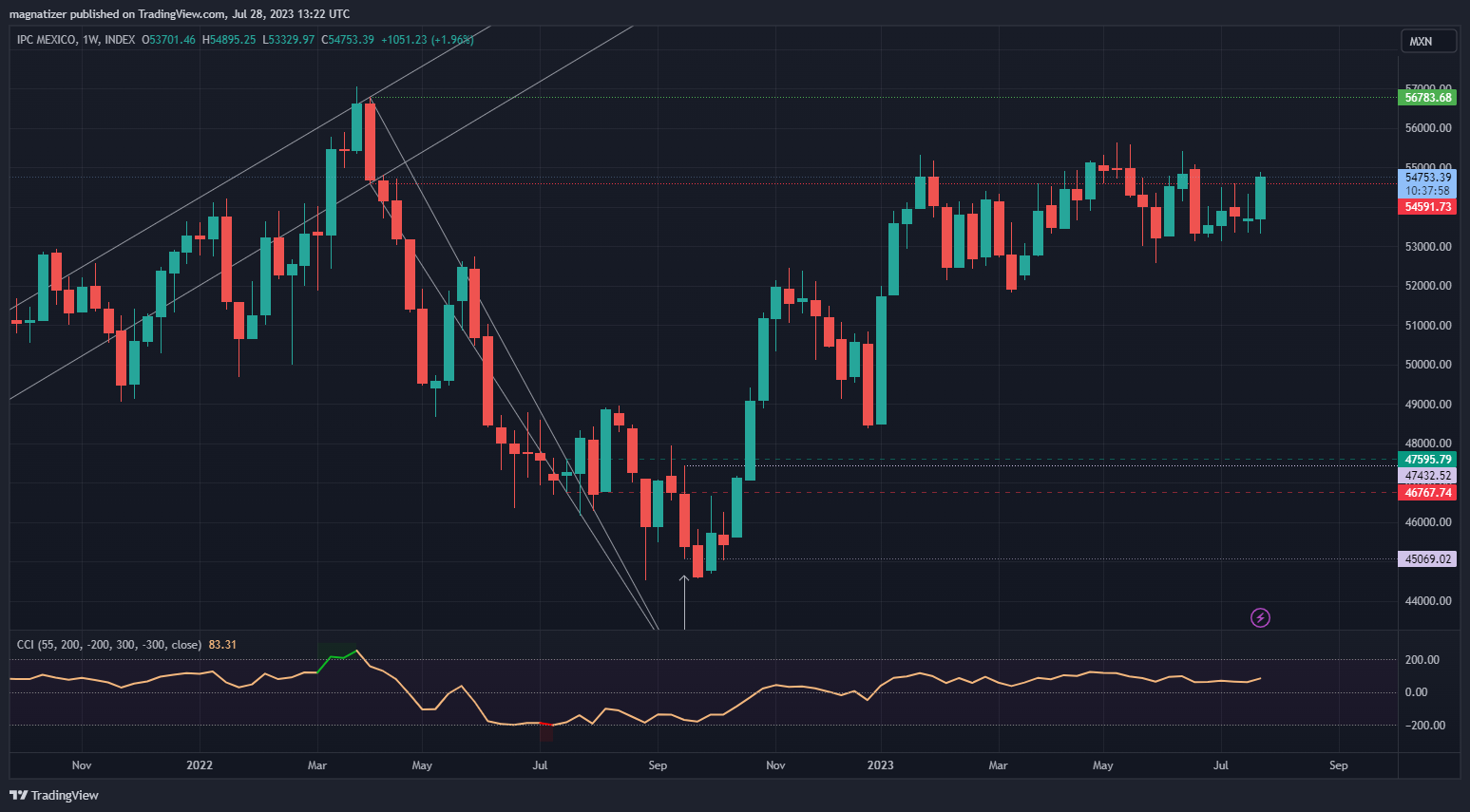Click the 49000.00 price axis tick
1470x812 pixels.
click(x=1428, y=405)
